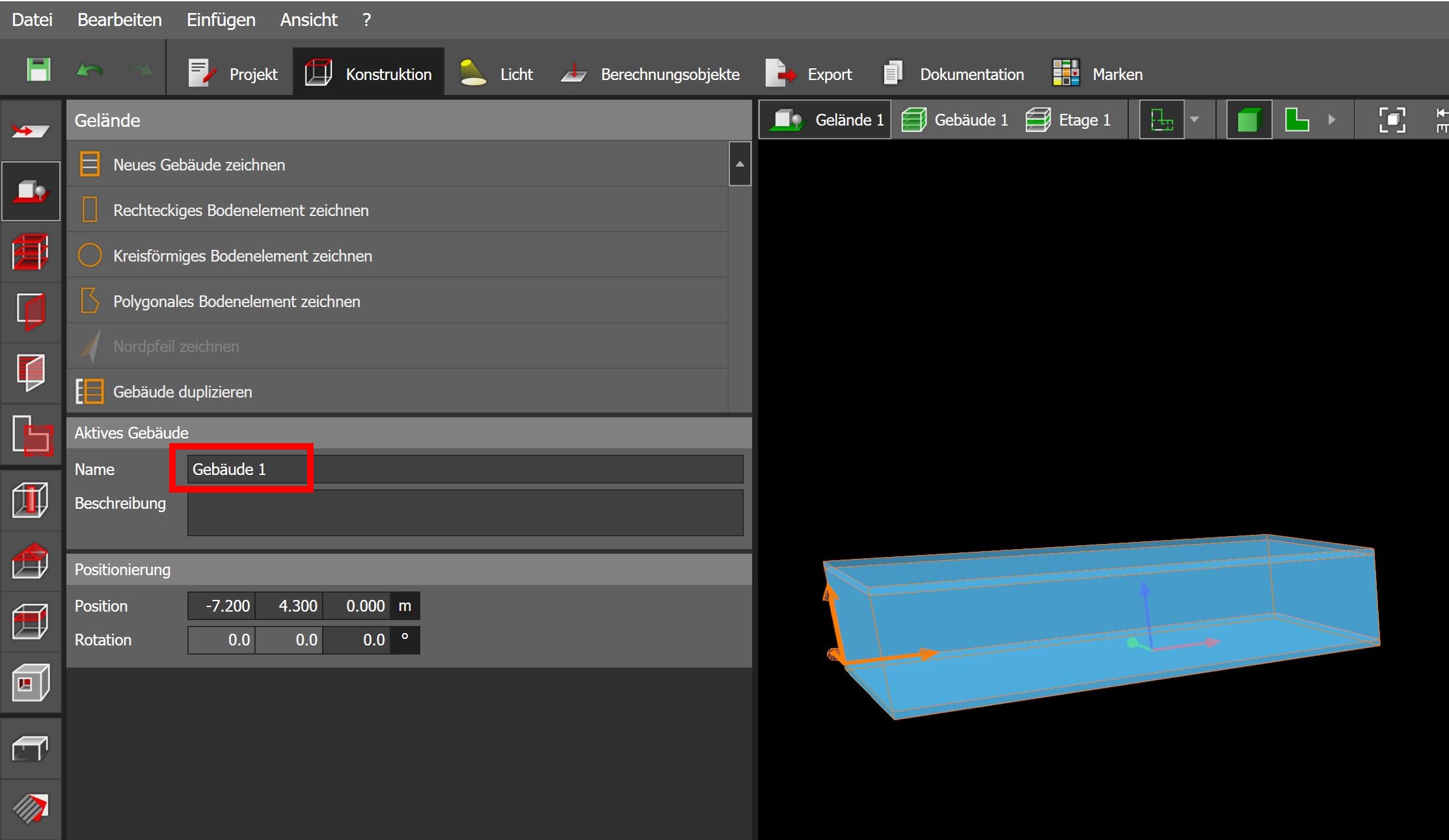The height and width of the screenshot is (840, 1449).
Task: Select the Gelände site tool in sidebar
Action: click(x=31, y=191)
